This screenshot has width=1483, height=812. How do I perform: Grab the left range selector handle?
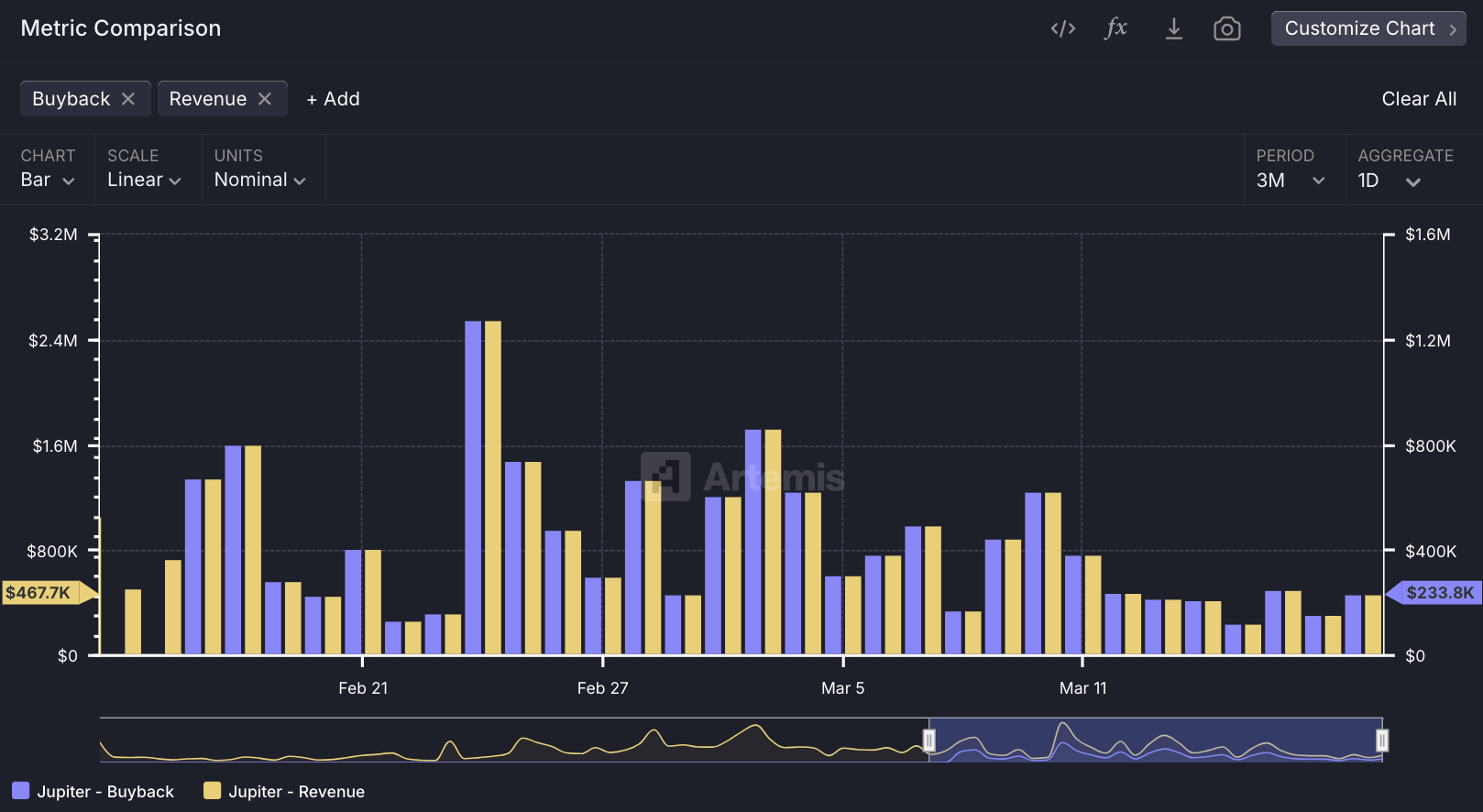point(928,740)
